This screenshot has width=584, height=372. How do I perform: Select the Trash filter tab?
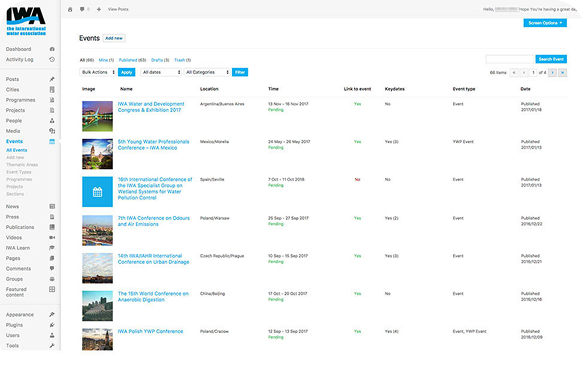[x=182, y=60]
